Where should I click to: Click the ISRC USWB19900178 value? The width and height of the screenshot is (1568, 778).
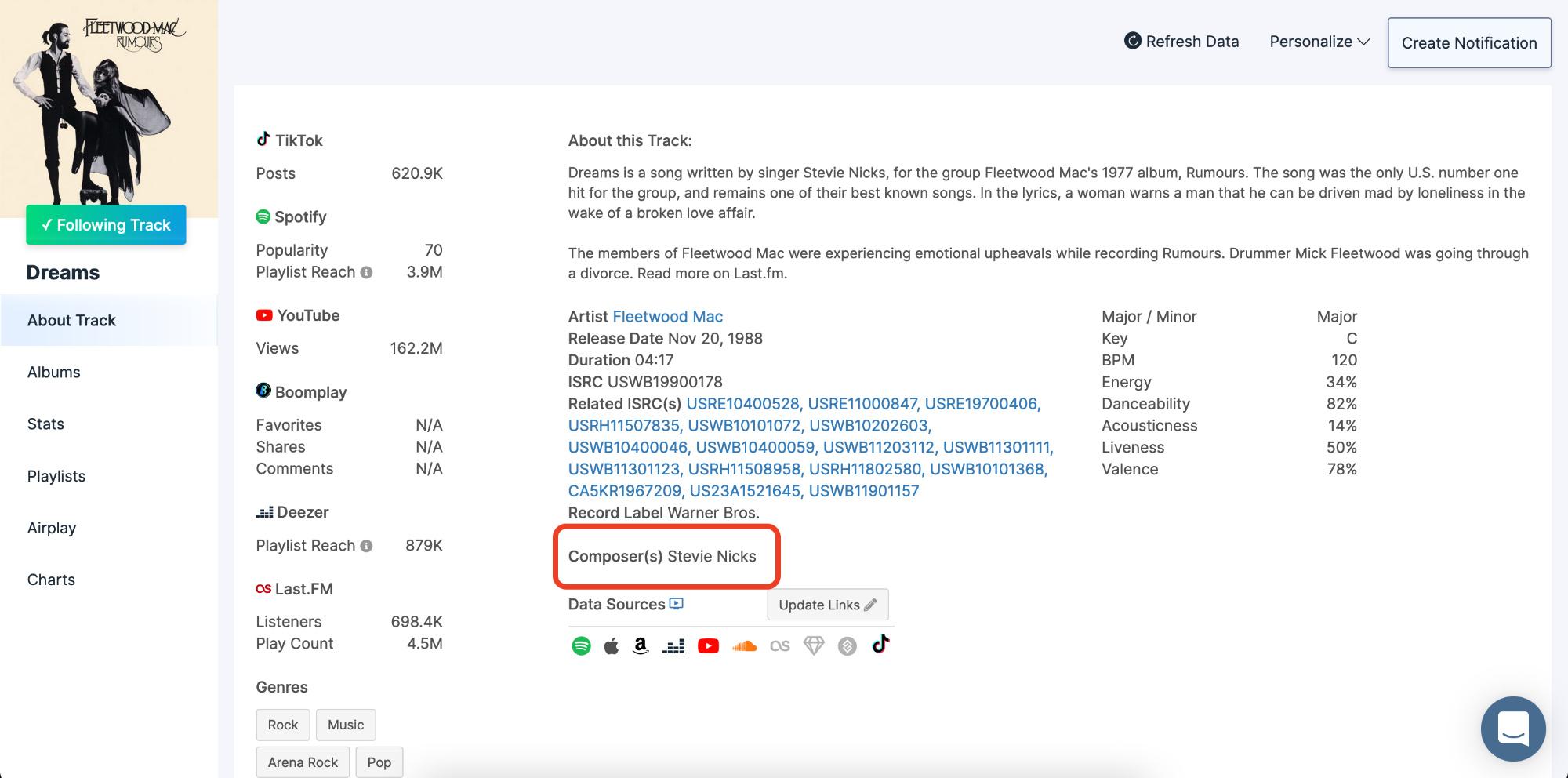click(x=665, y=382)
